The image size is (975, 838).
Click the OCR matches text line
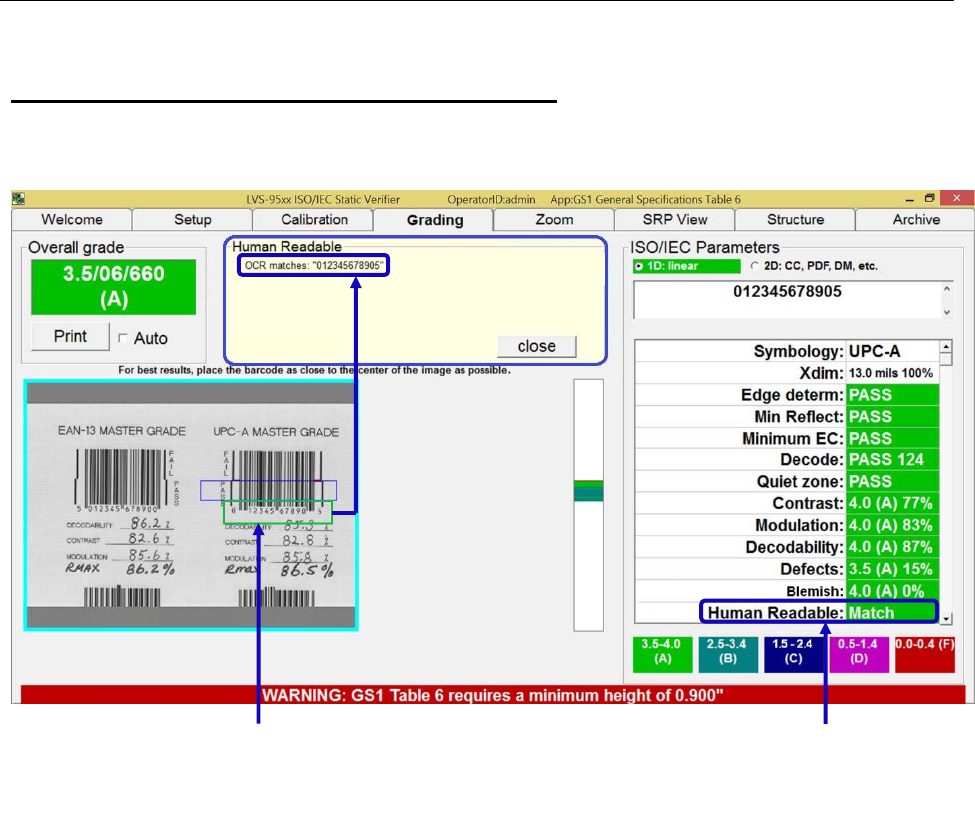[313, 265]
